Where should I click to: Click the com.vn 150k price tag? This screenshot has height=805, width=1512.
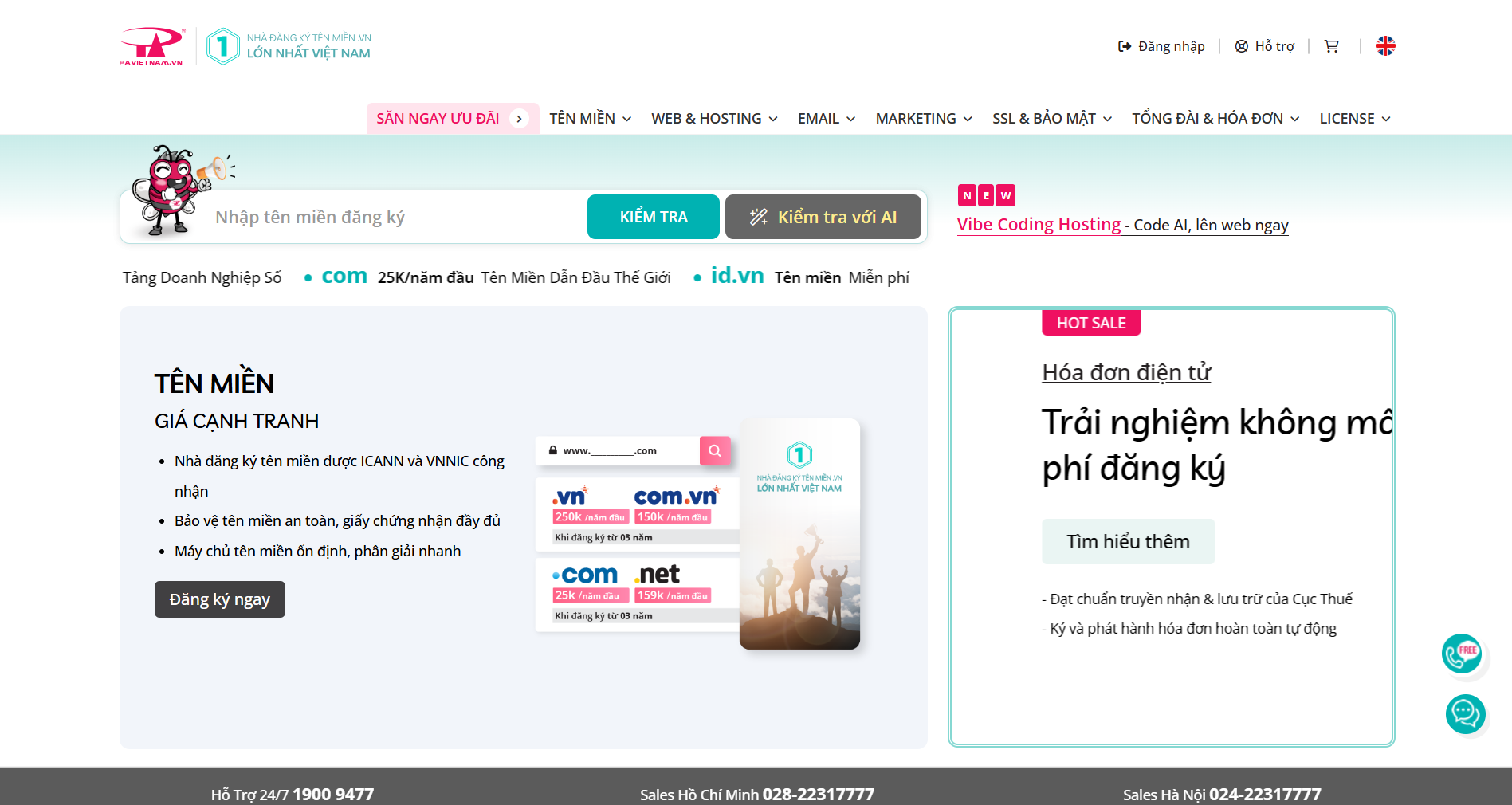(x=673, y=517)
